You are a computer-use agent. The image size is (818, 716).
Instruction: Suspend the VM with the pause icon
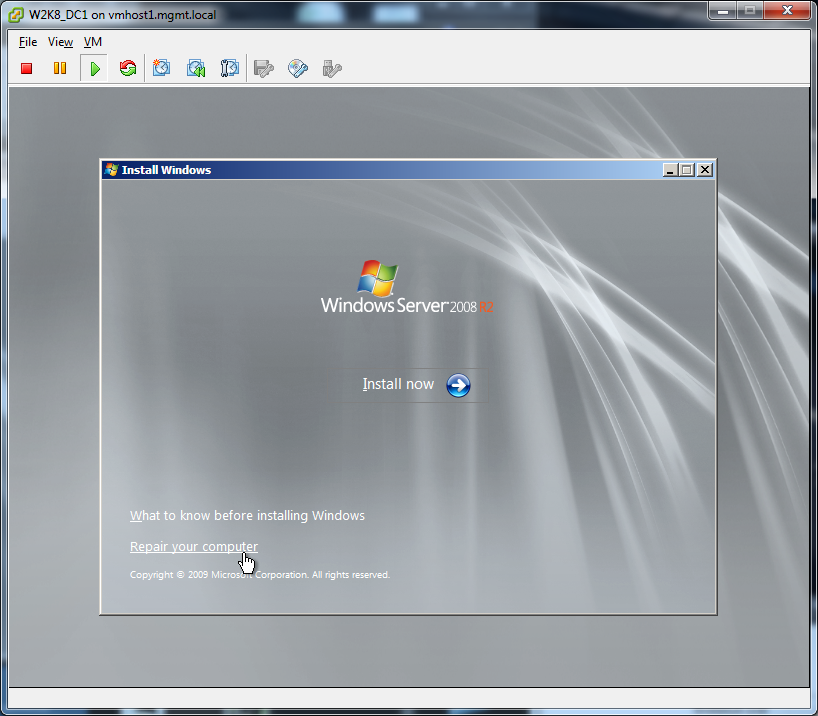(60, 68)
